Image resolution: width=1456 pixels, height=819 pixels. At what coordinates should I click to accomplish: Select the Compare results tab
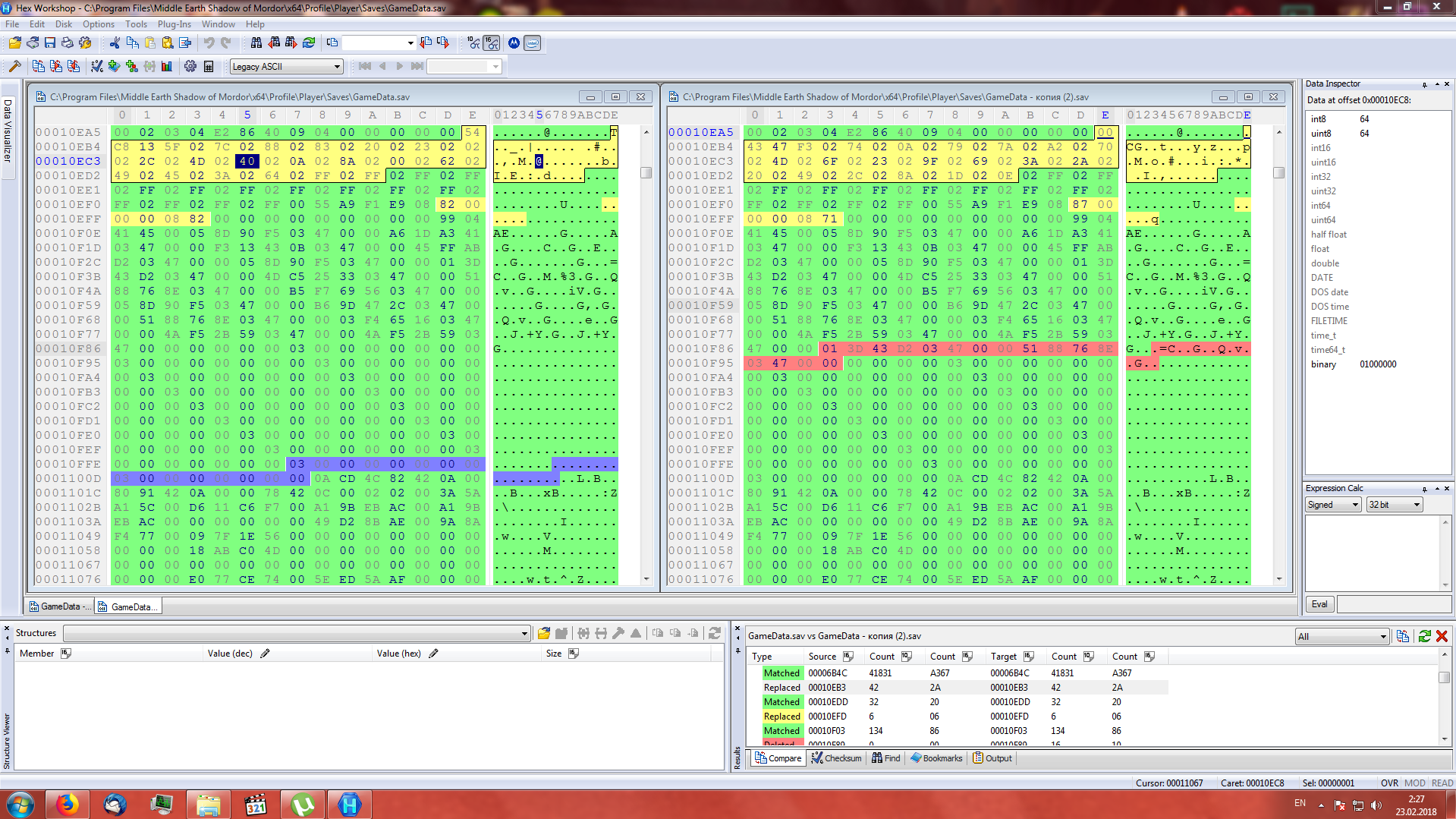coord(778,758)
